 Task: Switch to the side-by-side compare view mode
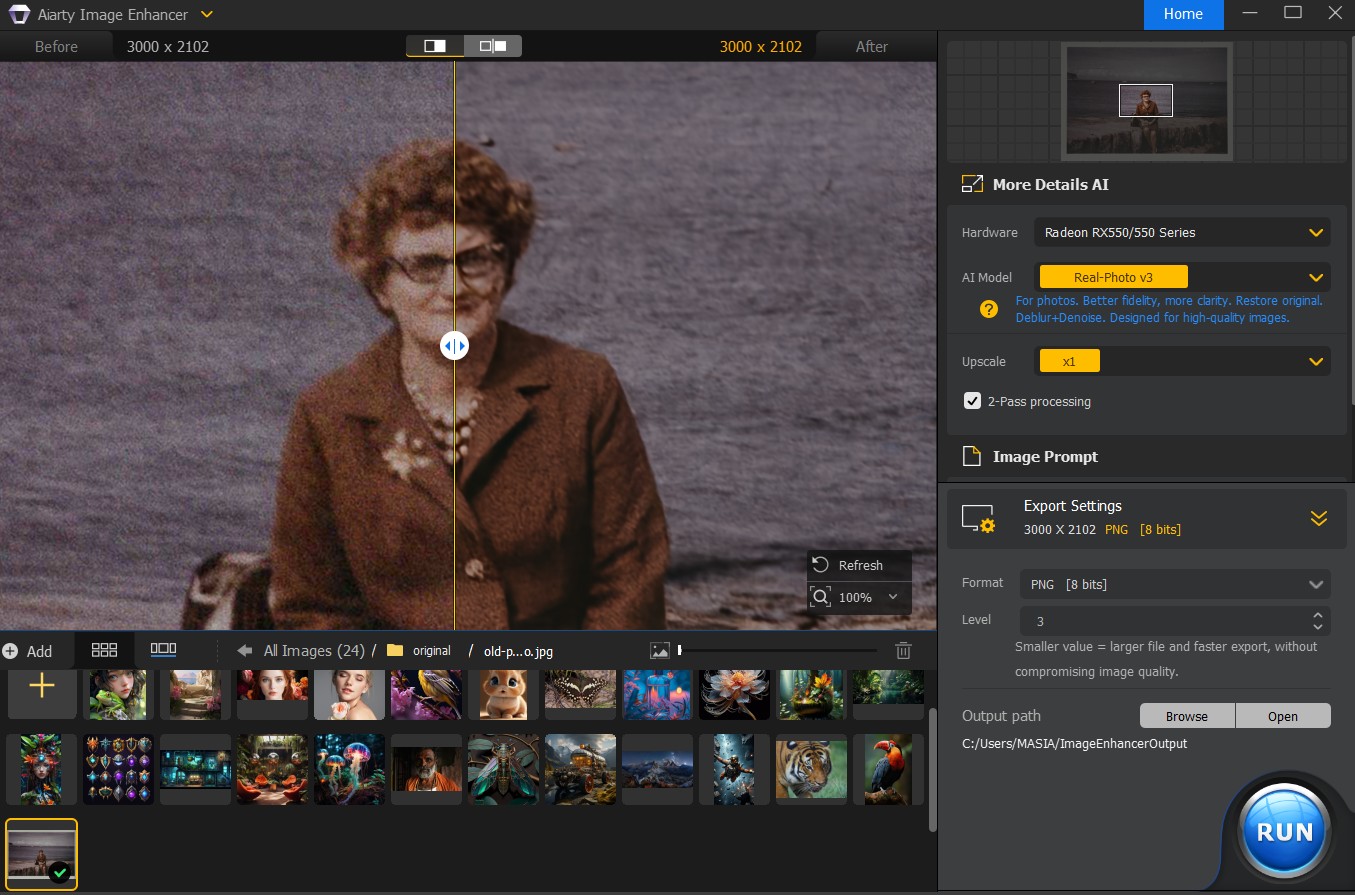coord(493,46)
